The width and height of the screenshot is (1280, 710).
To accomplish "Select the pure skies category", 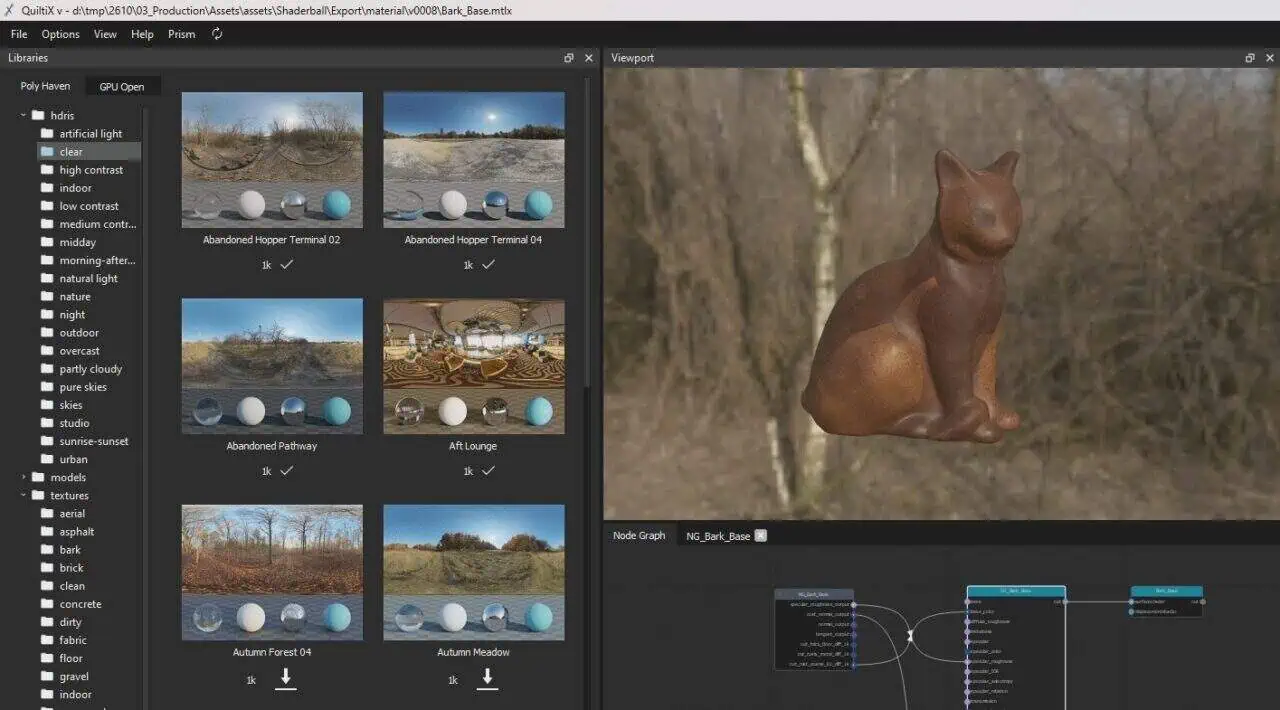I will tap(83, 387).
